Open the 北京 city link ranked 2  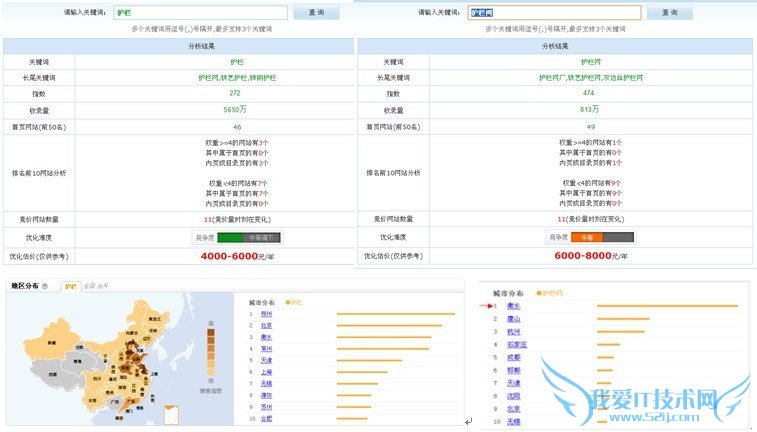coord(266,325)
